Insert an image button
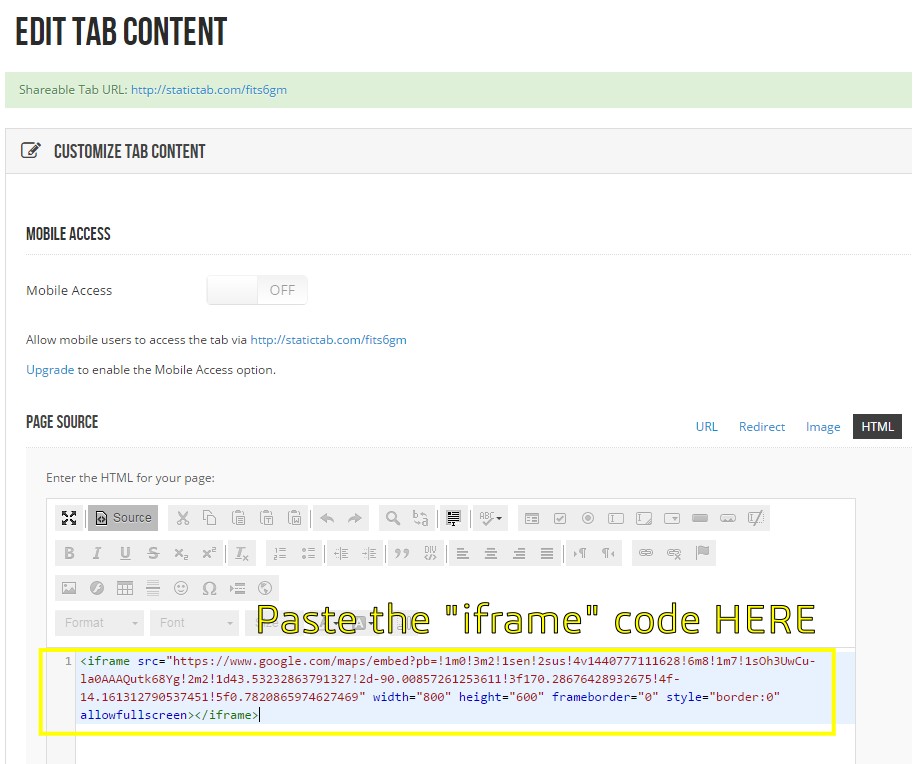Screen dimensions: 920x764 [728, 518]
